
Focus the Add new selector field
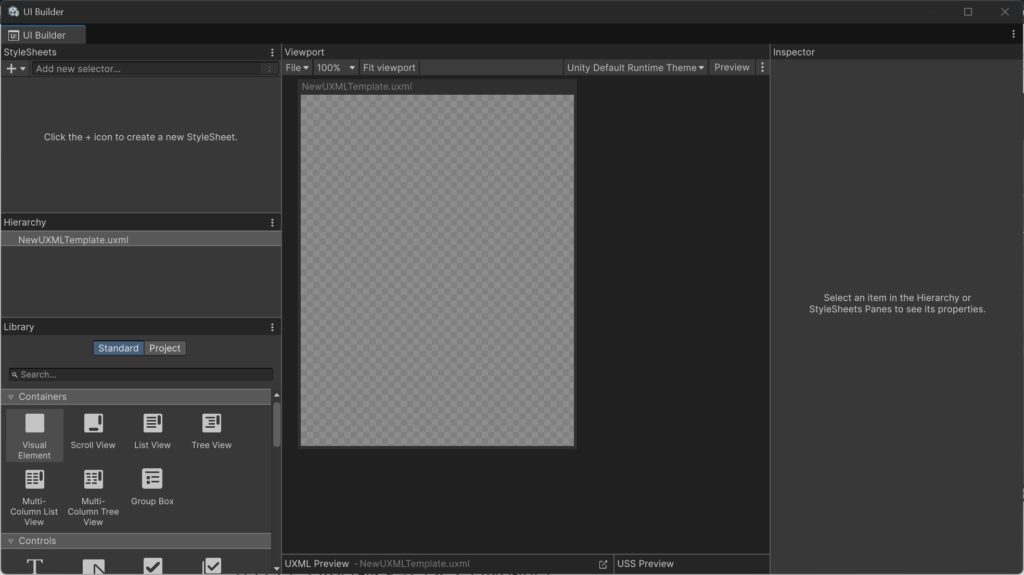click(x=148, y=69)
